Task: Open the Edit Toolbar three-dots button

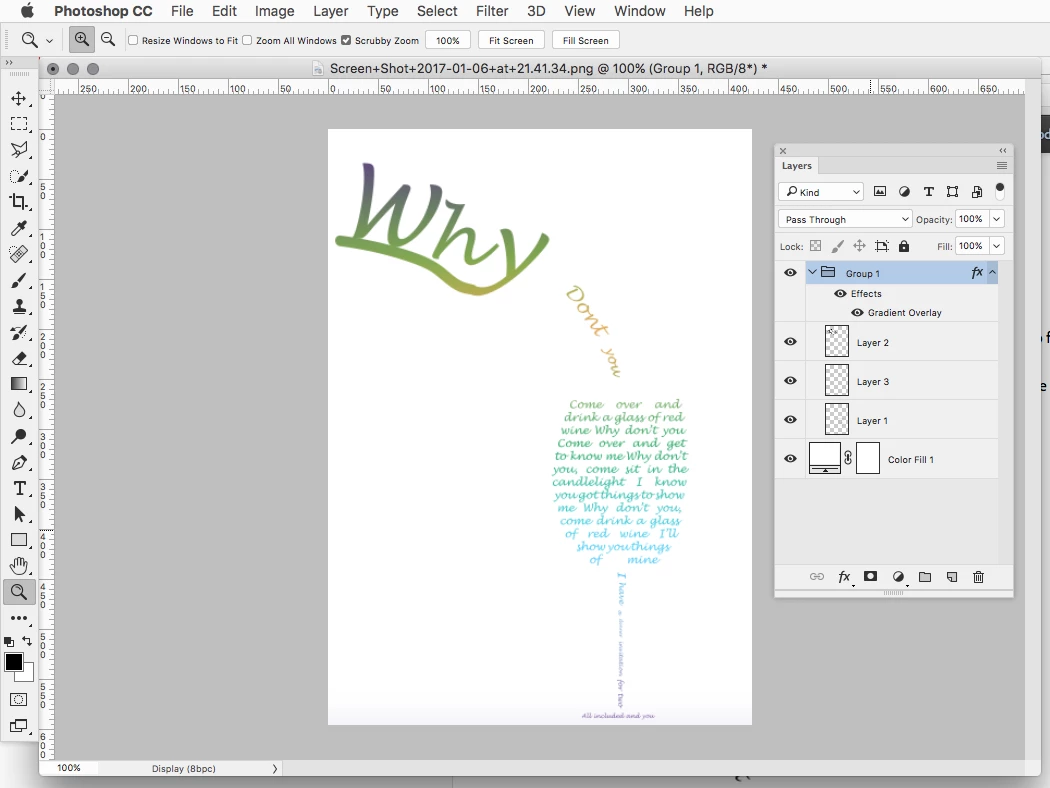Action: (19, 618)
